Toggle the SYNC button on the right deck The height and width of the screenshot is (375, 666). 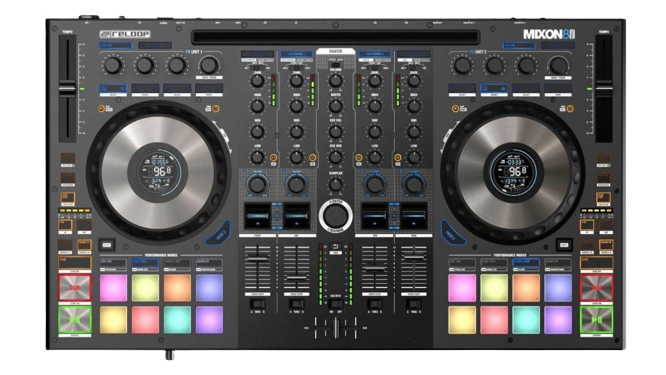tap(596, 263)
